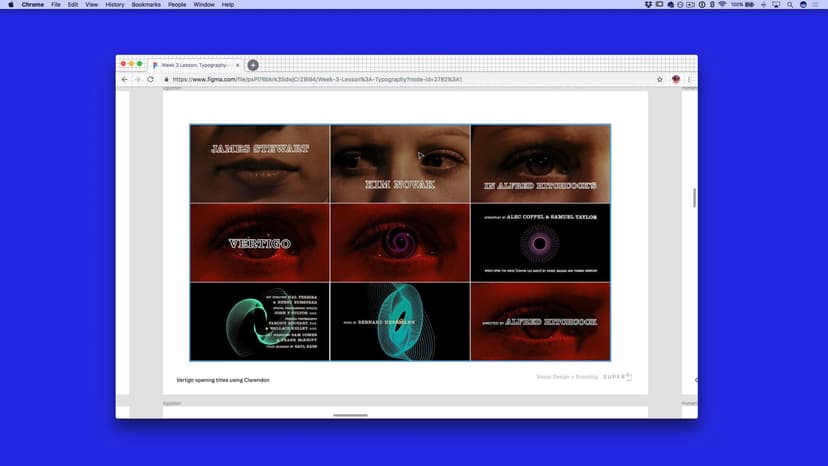This screenshot has width=828, height=466.
Task: Open the File menu
Action: (55, 5)
